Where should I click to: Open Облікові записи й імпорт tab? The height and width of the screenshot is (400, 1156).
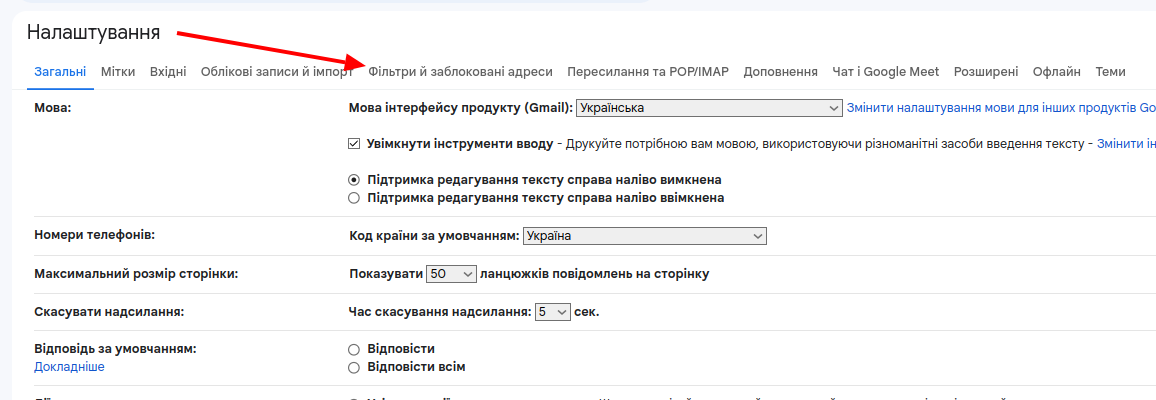pos(276,72)
